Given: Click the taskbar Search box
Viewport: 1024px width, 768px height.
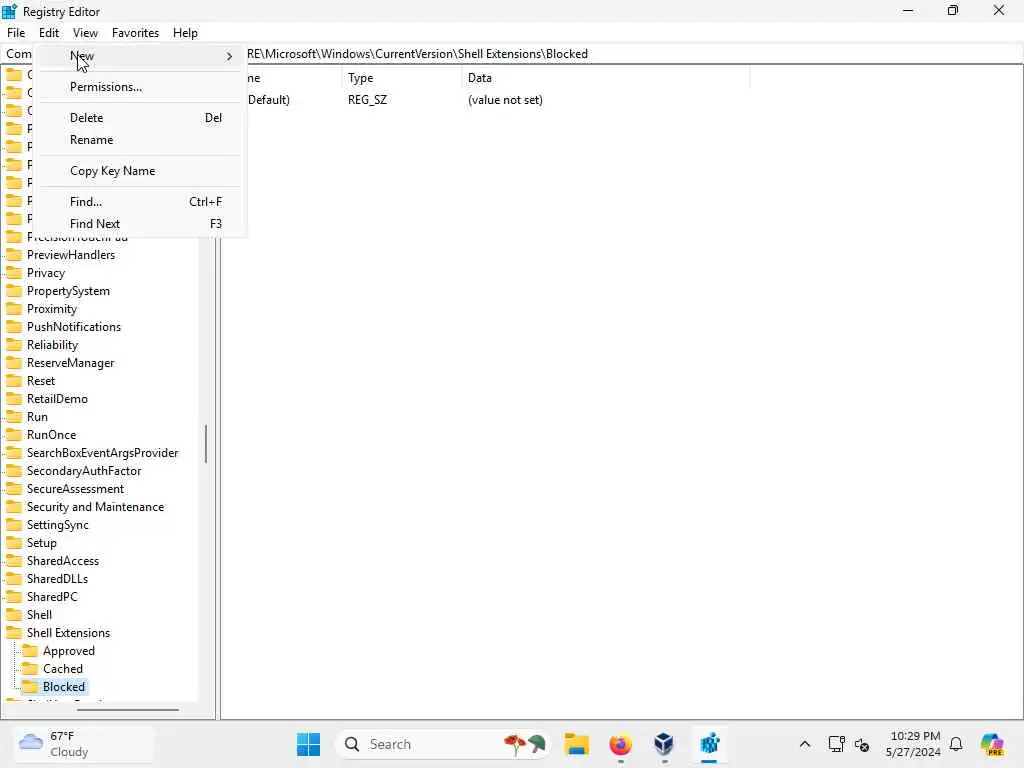Looking at the screenshot, I should pos(443,744).
